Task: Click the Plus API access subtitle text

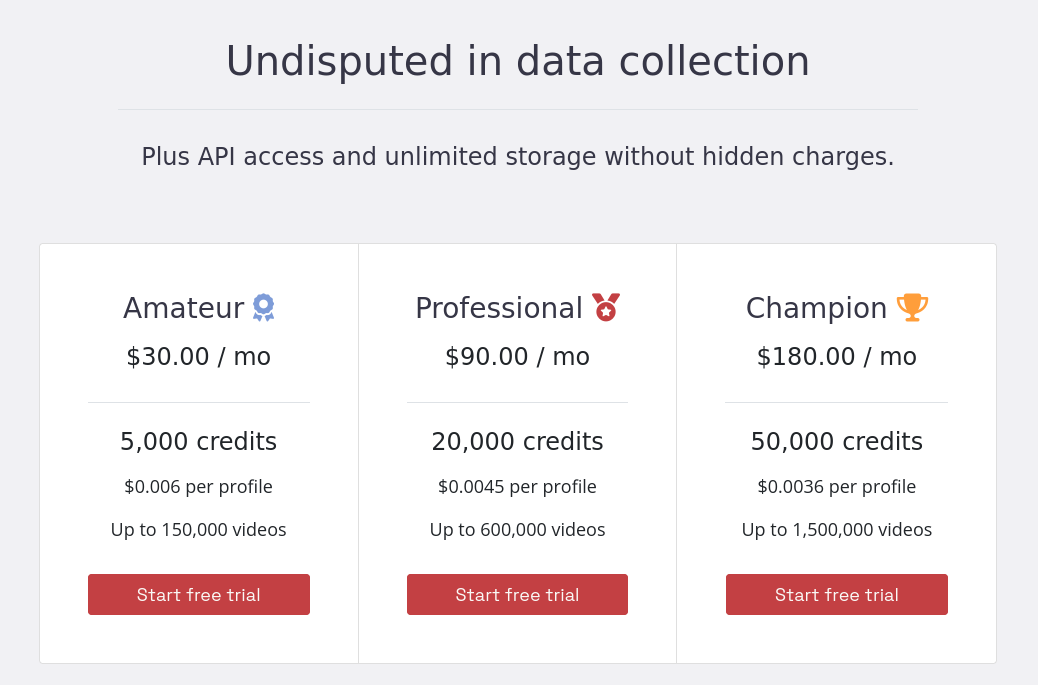Action: coord(518,156)
